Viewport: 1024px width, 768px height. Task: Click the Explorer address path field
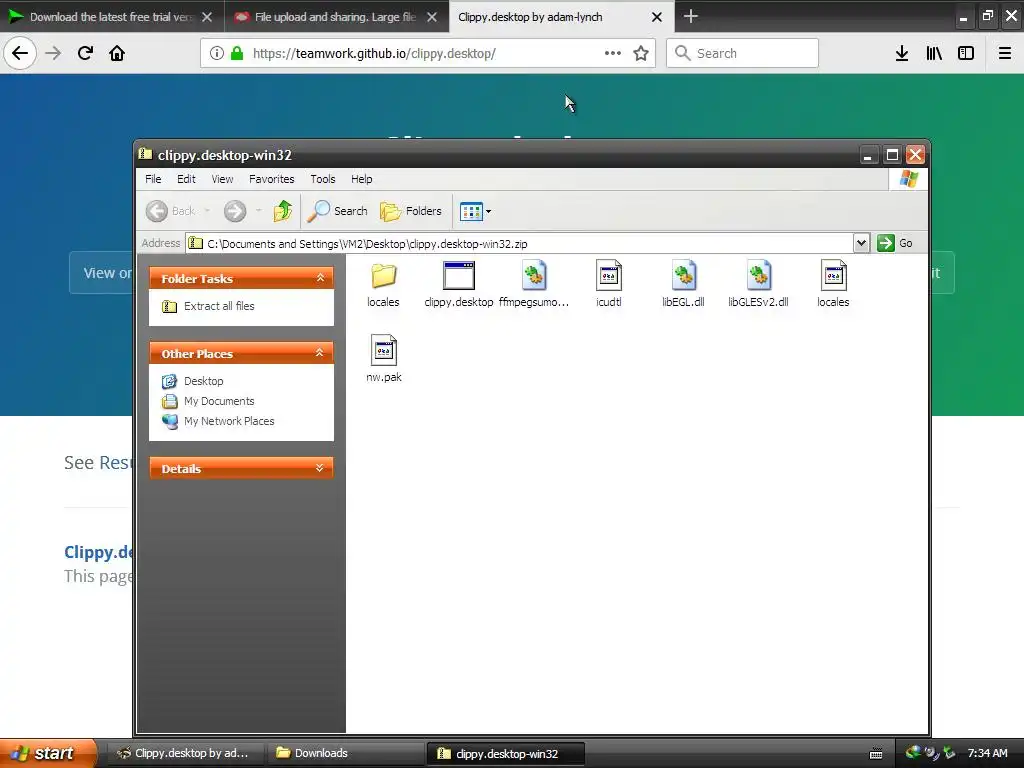pyautogui.click(x=519, y=244)
